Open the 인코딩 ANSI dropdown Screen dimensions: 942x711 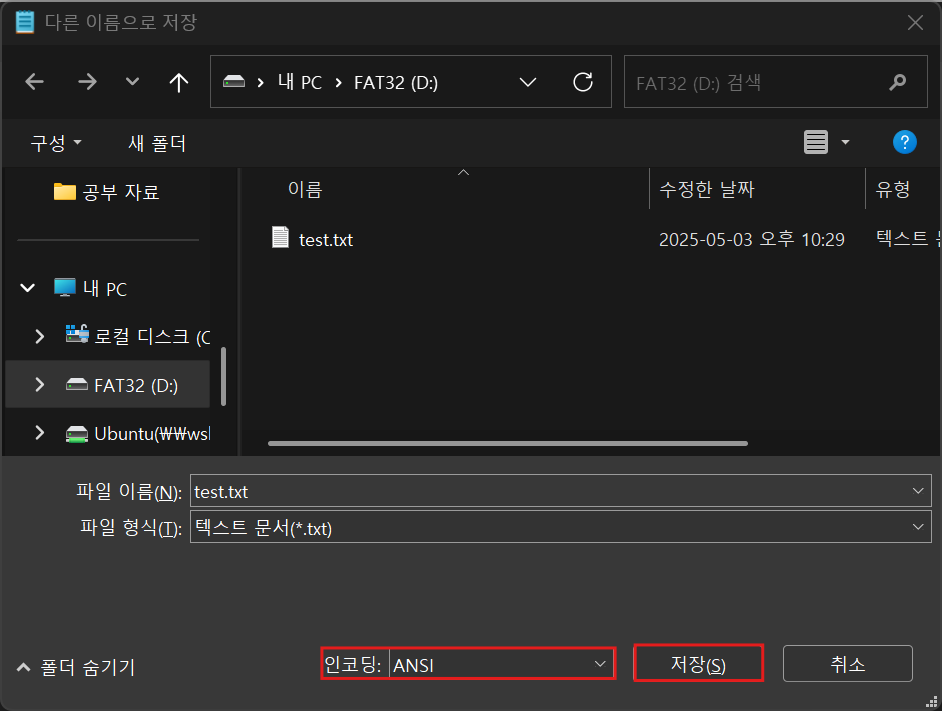click(500, 664)
